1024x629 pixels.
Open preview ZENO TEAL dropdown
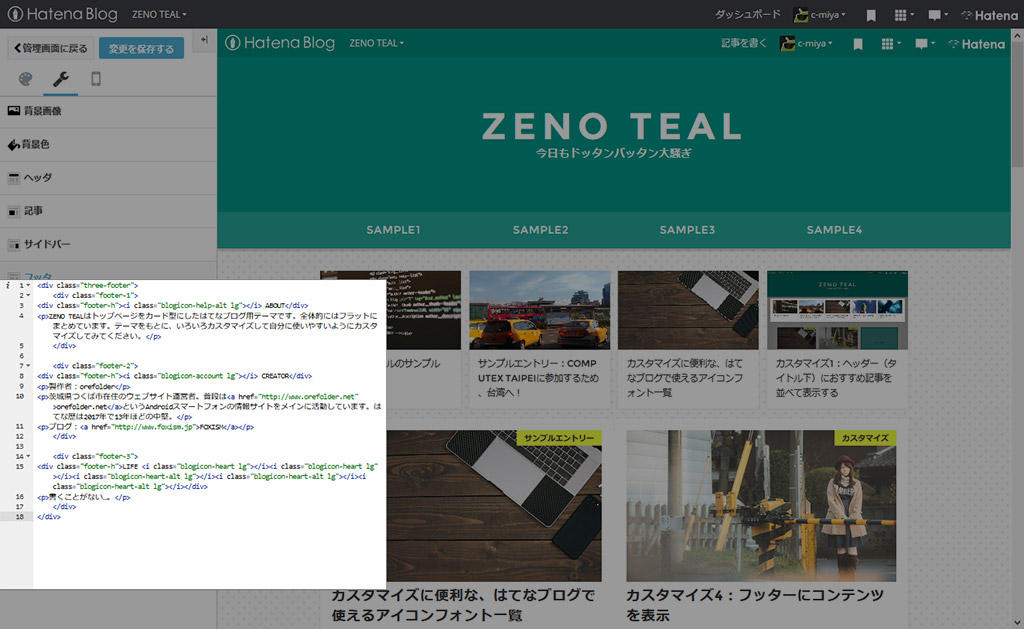point(376,43)
